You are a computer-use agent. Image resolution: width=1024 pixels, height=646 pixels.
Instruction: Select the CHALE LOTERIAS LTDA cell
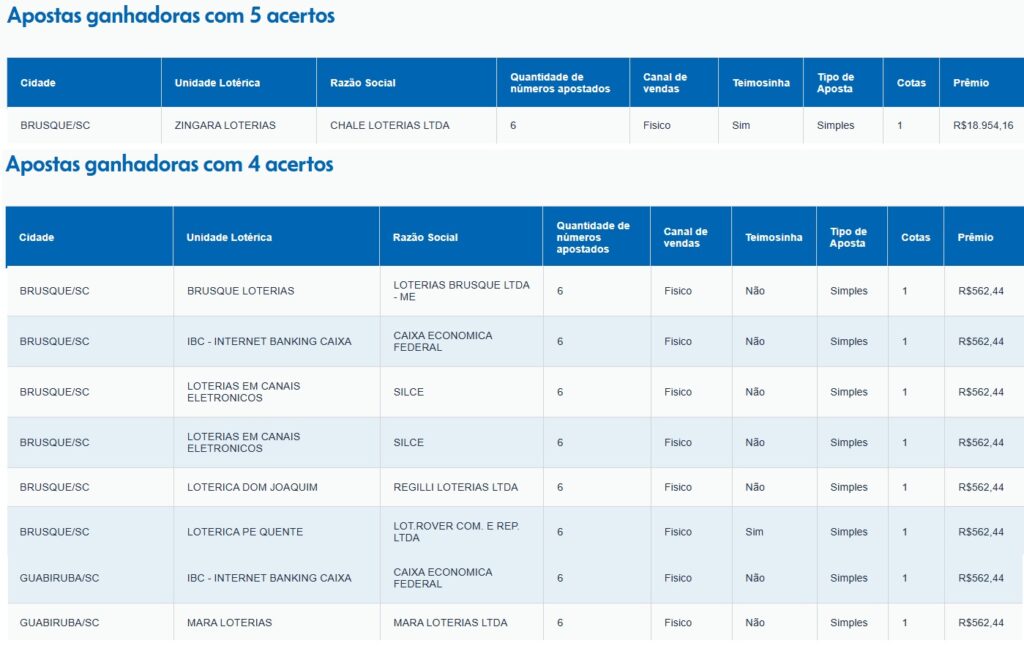(x=390, y=125)
